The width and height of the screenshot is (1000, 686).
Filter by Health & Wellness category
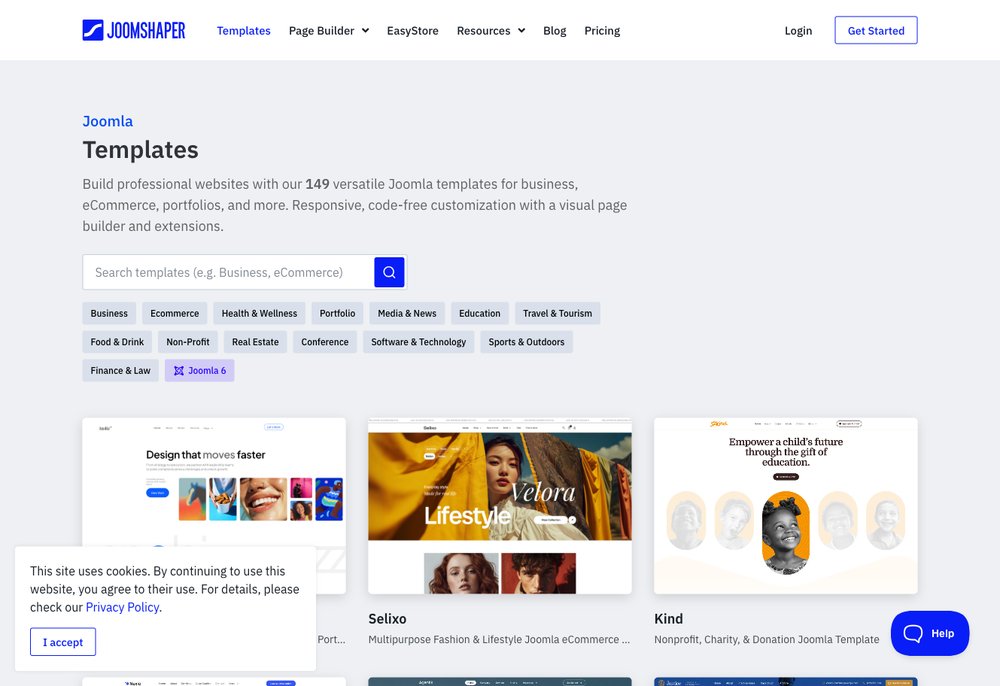260,313
